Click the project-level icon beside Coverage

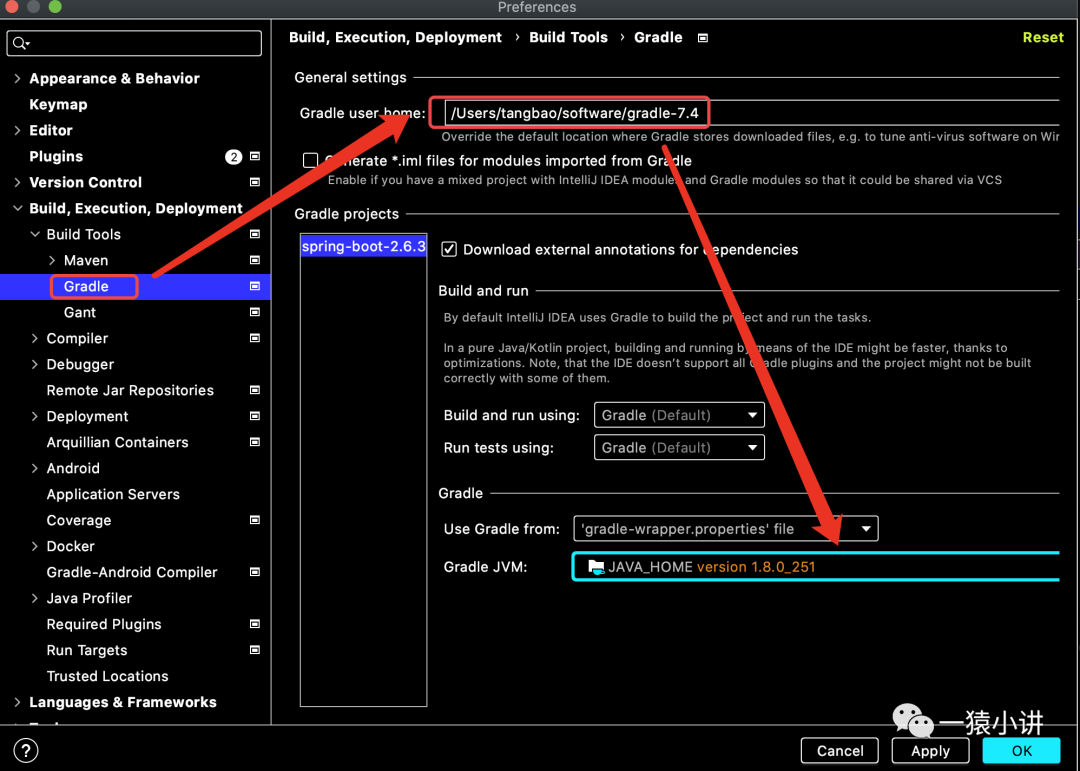coord(255,520)
